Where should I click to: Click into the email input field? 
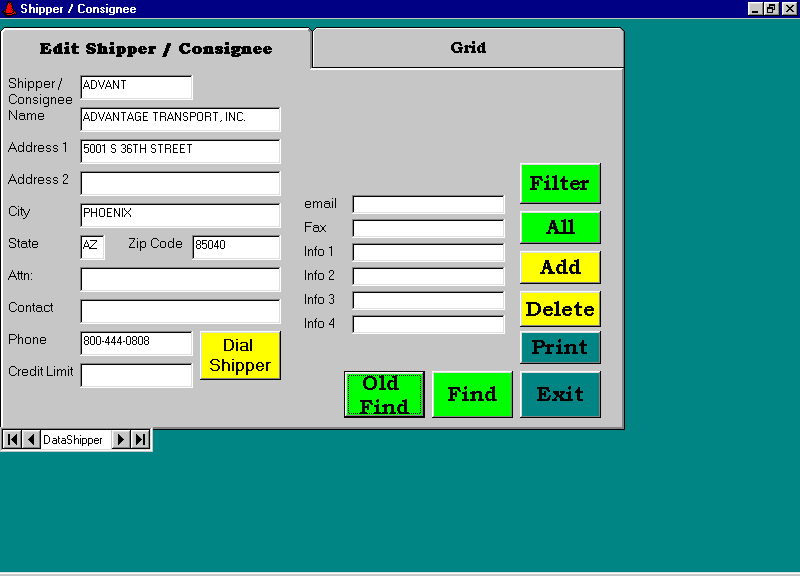pos(428,204)
